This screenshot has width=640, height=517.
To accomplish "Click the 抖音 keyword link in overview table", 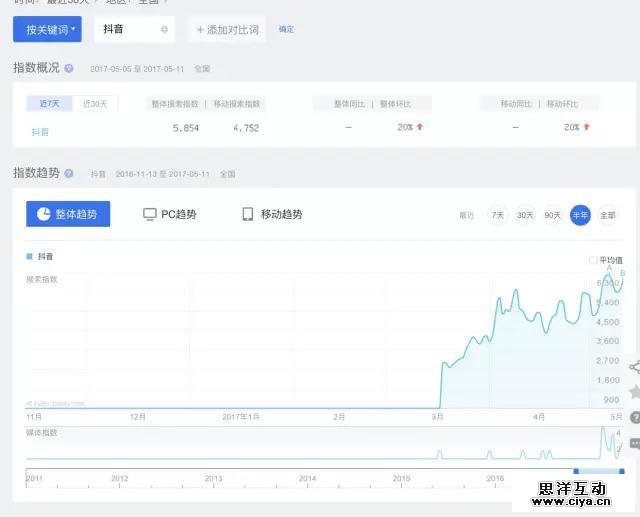I will coord(40,130).
